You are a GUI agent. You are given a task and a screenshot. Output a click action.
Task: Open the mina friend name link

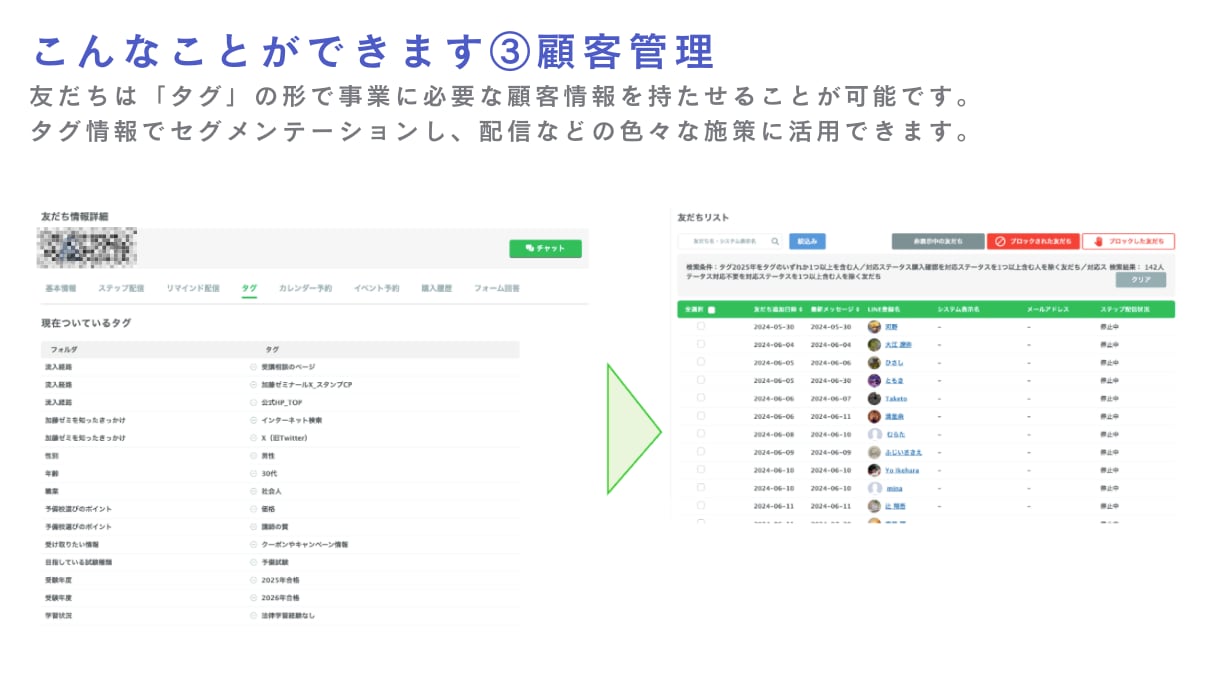[x=894, y=489]
